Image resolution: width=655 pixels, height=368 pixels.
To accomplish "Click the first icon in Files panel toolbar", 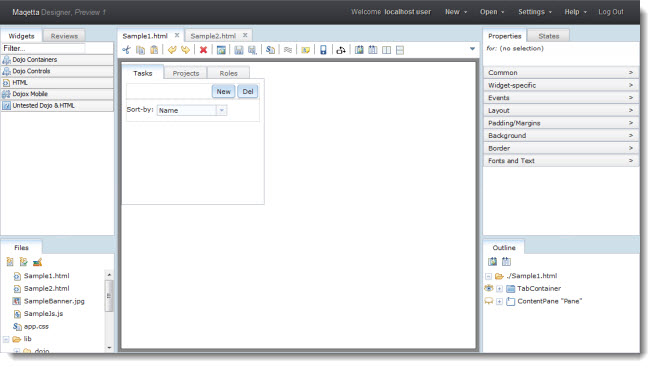I will coord(10,262).
